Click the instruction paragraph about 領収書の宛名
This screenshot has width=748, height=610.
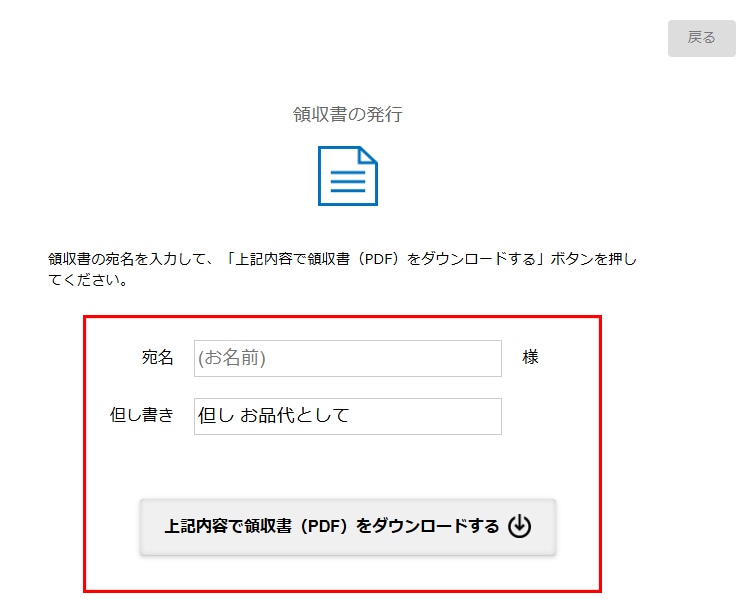coord(342,270)
